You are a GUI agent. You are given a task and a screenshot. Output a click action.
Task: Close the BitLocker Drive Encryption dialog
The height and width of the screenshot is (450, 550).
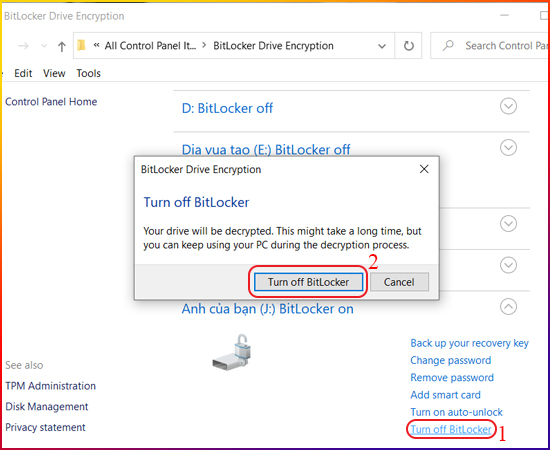424,169
